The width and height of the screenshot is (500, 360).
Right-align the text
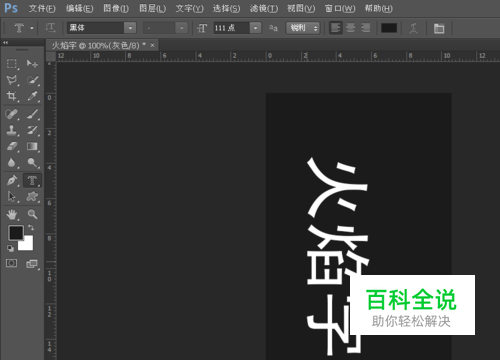click(x=365, y=28)
